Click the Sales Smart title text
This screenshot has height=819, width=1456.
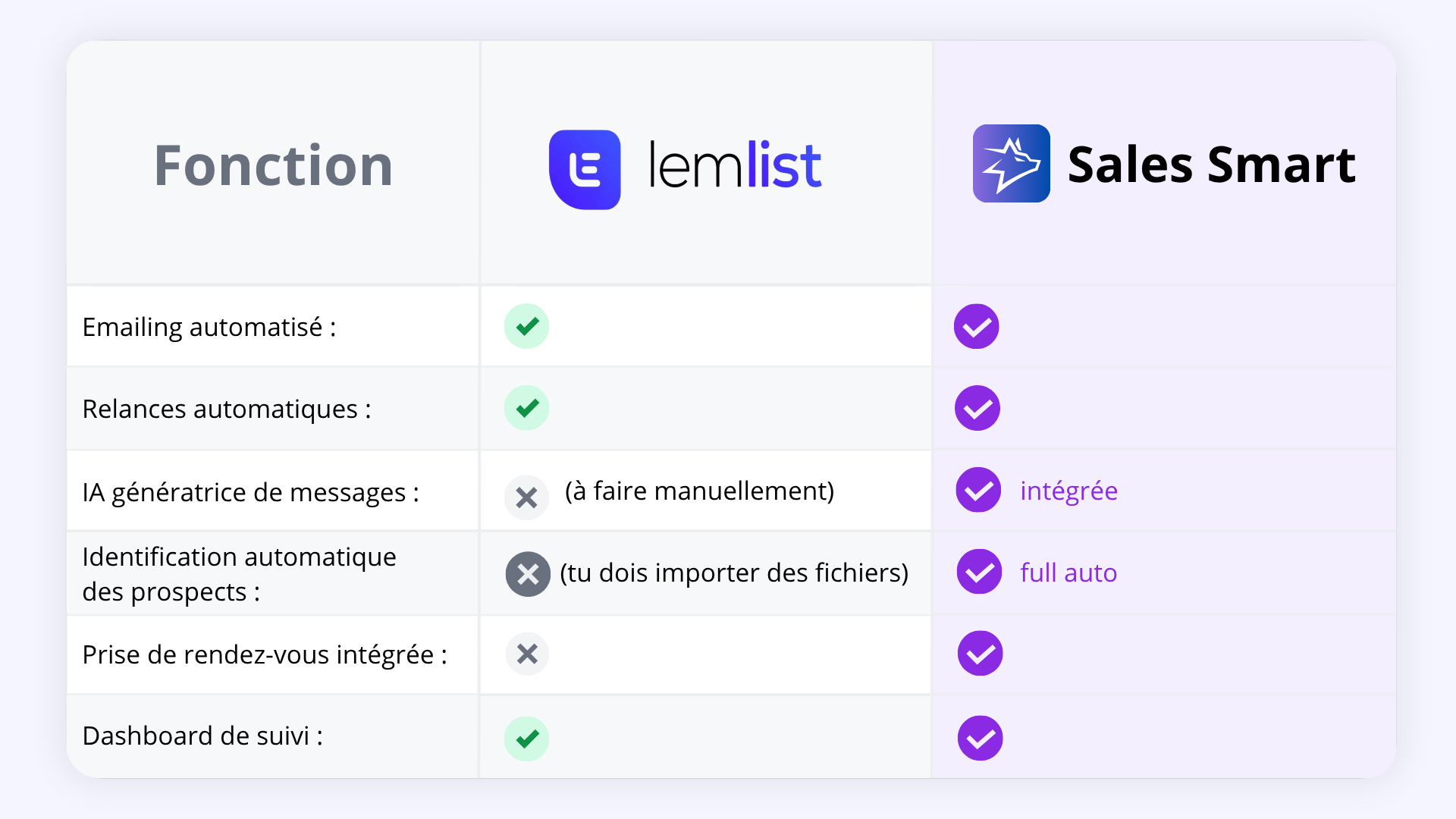tap(1211, 164)
